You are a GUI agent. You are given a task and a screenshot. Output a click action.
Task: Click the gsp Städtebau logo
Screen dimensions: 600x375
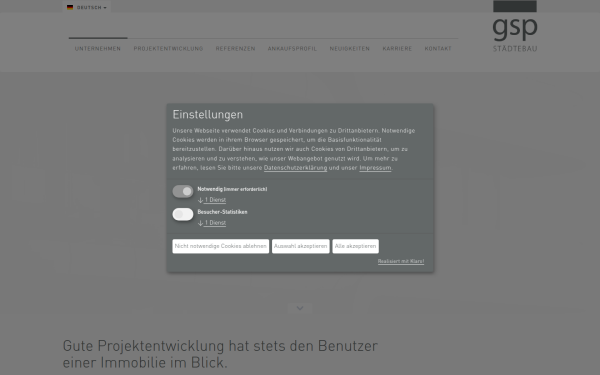[515, 26]
